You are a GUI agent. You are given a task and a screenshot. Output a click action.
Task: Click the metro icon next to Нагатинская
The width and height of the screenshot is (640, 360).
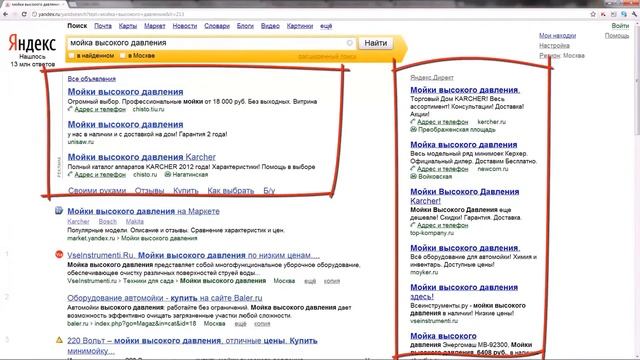click(x=167, y=174)
